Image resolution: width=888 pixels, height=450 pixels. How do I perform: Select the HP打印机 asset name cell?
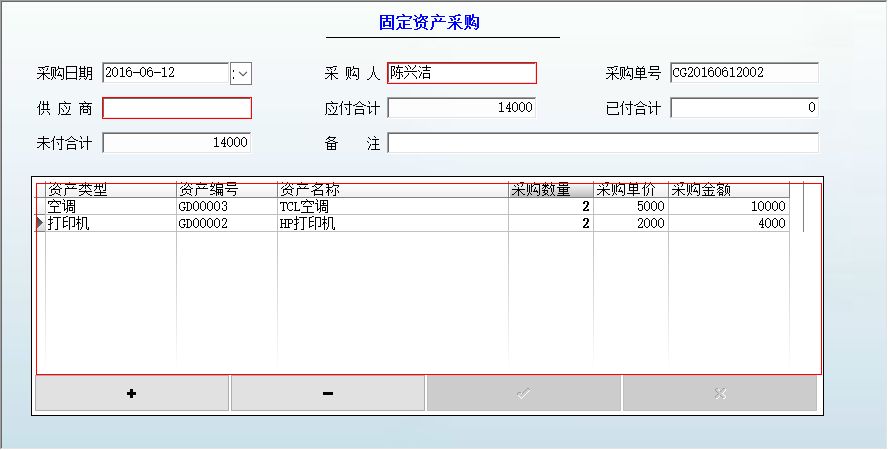(x=392, y=223)
